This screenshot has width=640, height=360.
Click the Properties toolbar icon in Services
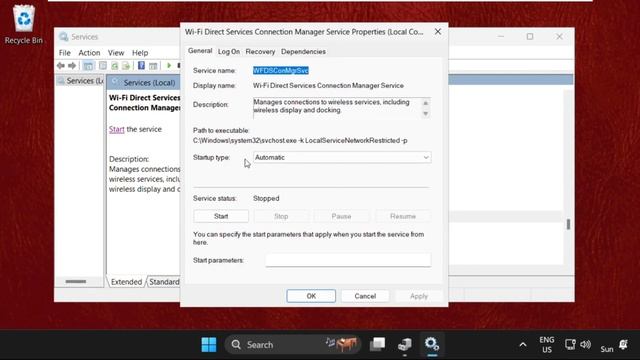pyautogui.click(x=103, y=66)
